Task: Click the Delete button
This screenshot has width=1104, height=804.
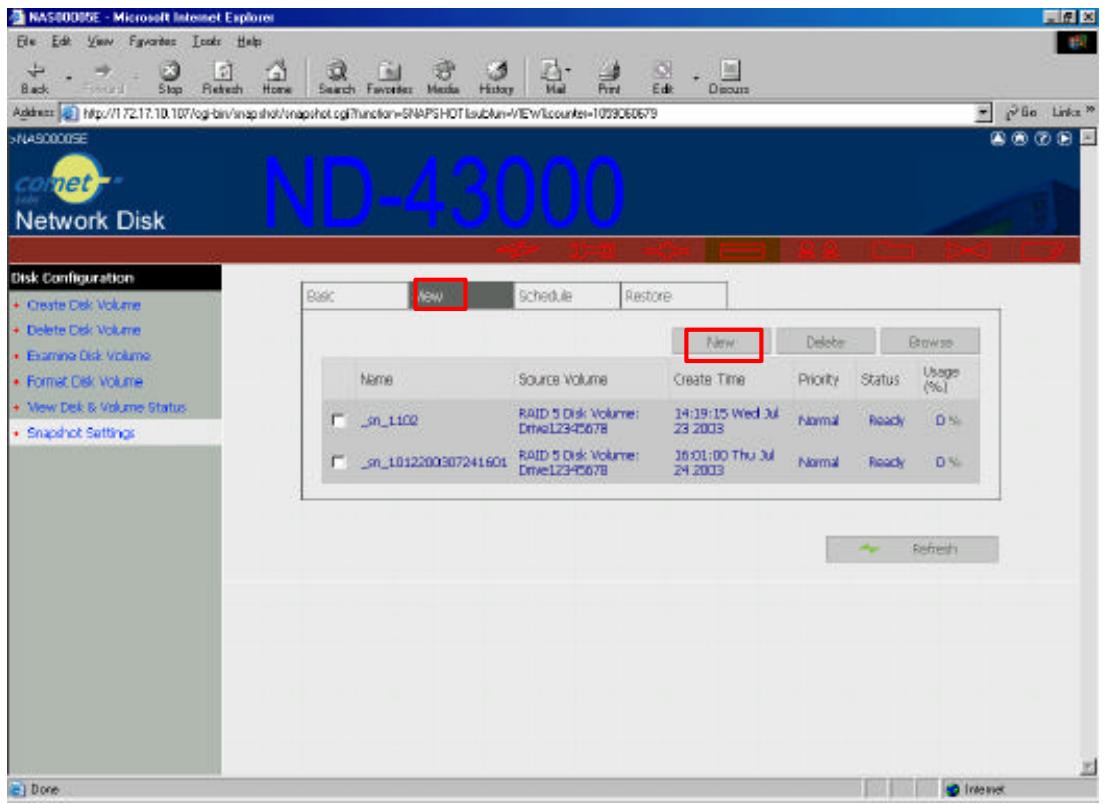Action: point(825,342)
